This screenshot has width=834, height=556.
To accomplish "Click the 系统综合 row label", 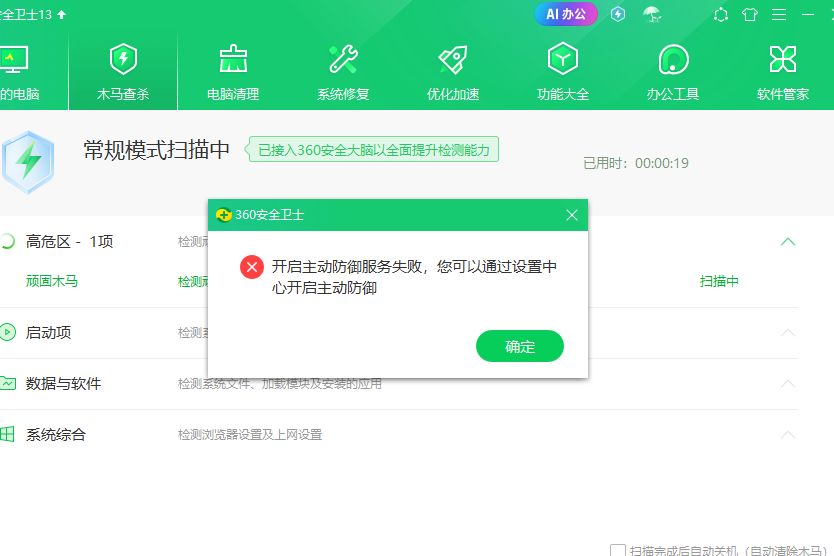I will click(x=56, y=435).
